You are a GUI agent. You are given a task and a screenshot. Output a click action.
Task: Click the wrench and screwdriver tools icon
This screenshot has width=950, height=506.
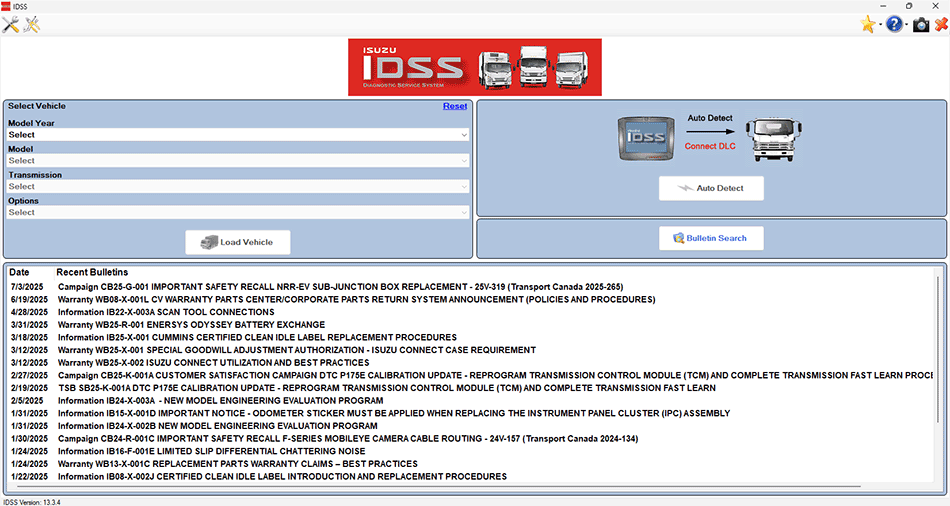tap(11, 25)
